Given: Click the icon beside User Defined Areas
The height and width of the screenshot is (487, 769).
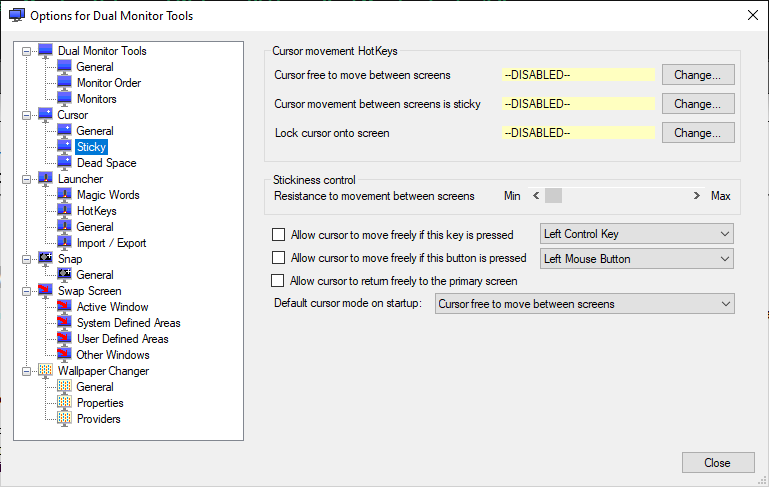Looking at the screenshot, I should point(64,339).
